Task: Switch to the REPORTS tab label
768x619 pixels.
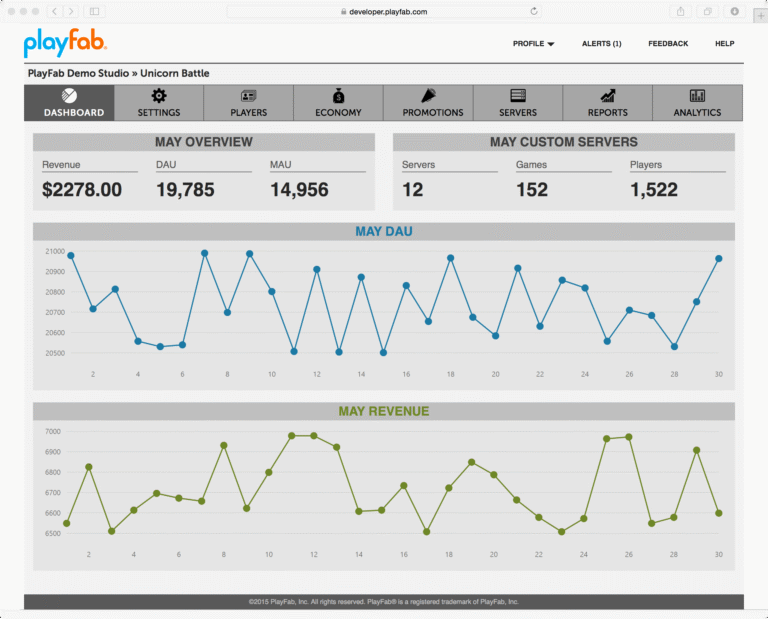Action: (x=608, y=113)
